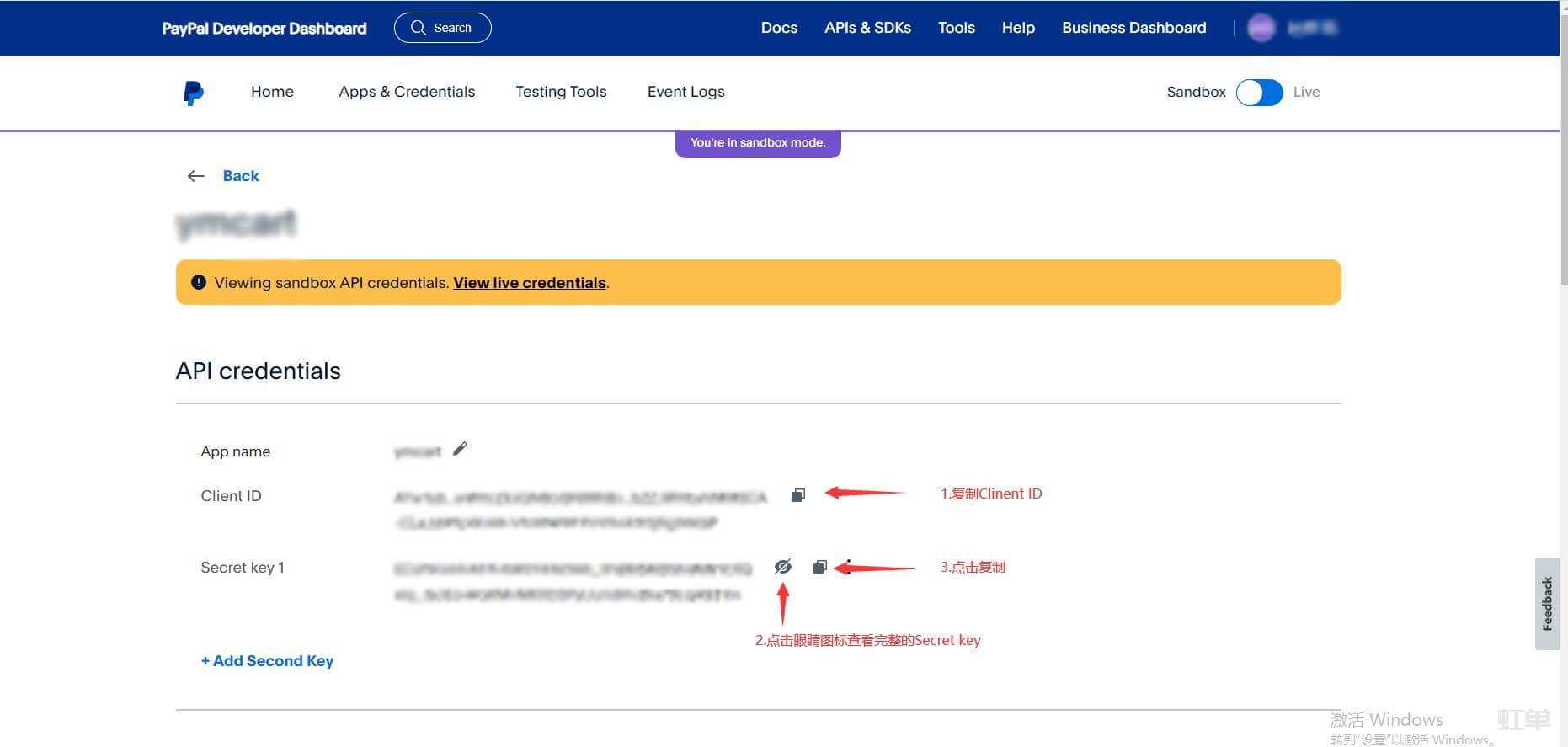Open the Feedback side tab
This screenshot has width=1568, height=747.
(1547, 604)
